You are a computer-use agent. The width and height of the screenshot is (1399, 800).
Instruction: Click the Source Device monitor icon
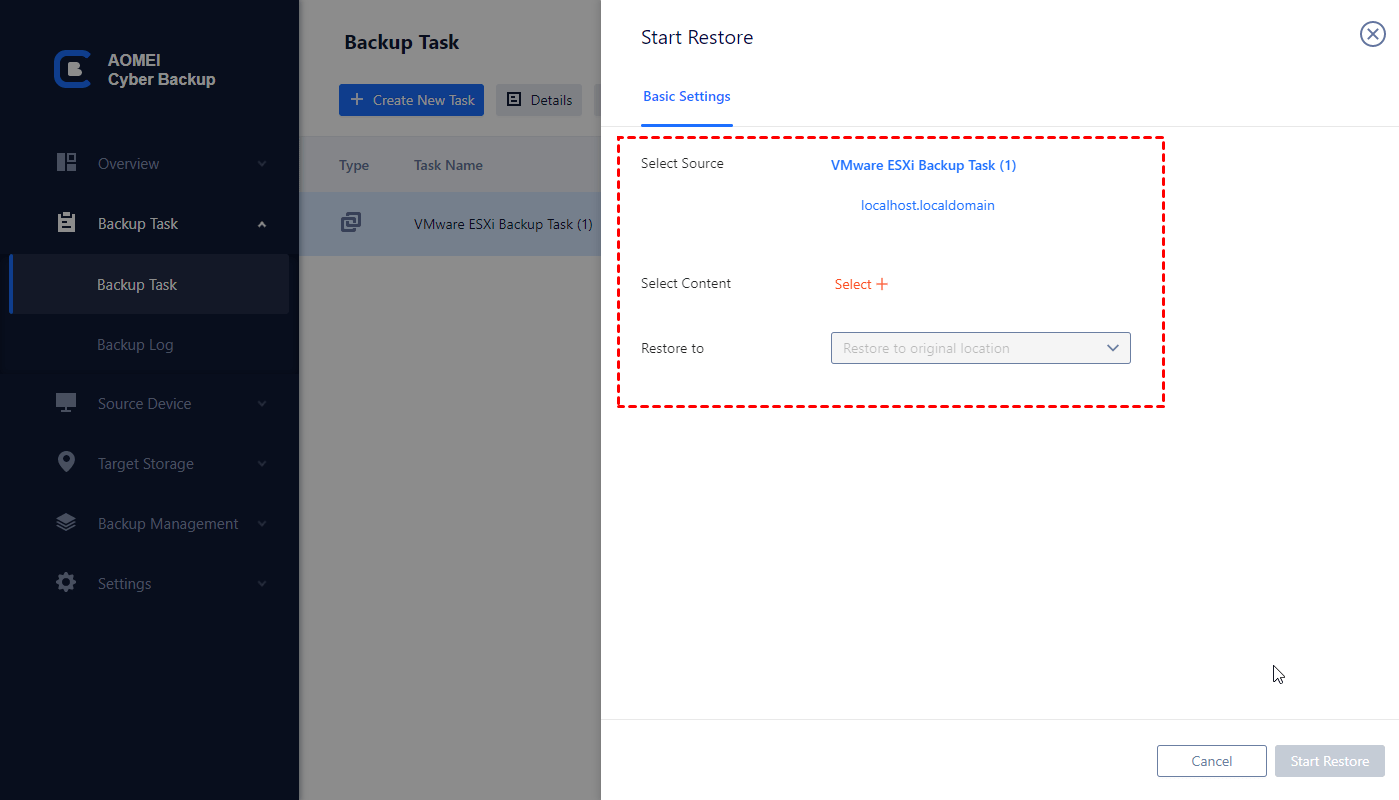click(x=66, y=403)
